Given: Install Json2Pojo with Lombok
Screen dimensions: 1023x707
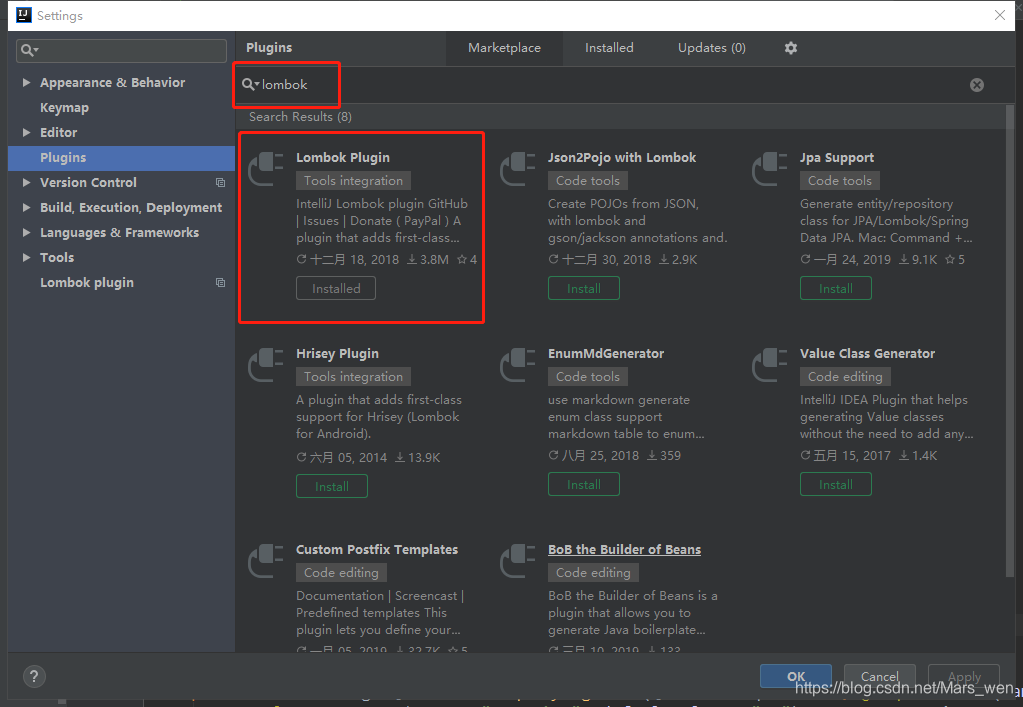Looking at the screenshot, I should click(x=584, y=288).
